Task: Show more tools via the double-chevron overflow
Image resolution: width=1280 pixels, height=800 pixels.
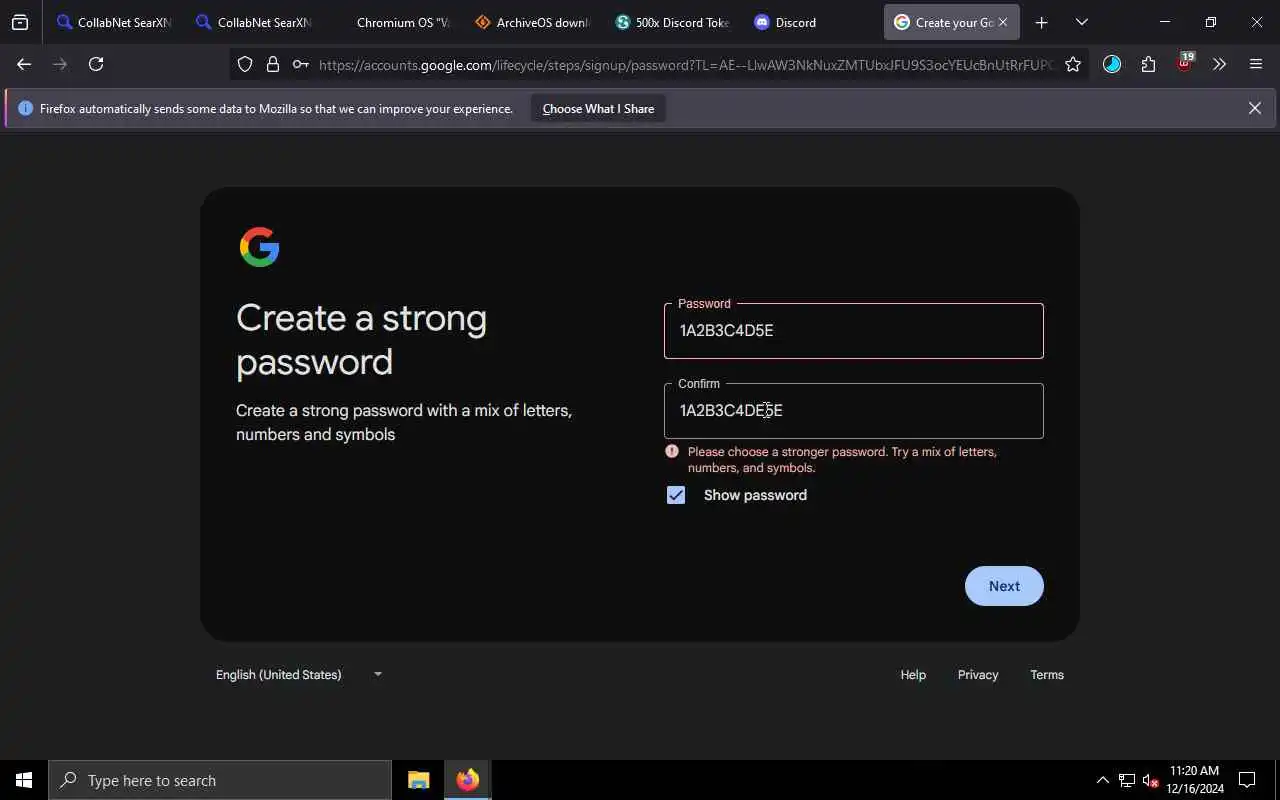Action: pyautogui.click(x=1219, y=64)
